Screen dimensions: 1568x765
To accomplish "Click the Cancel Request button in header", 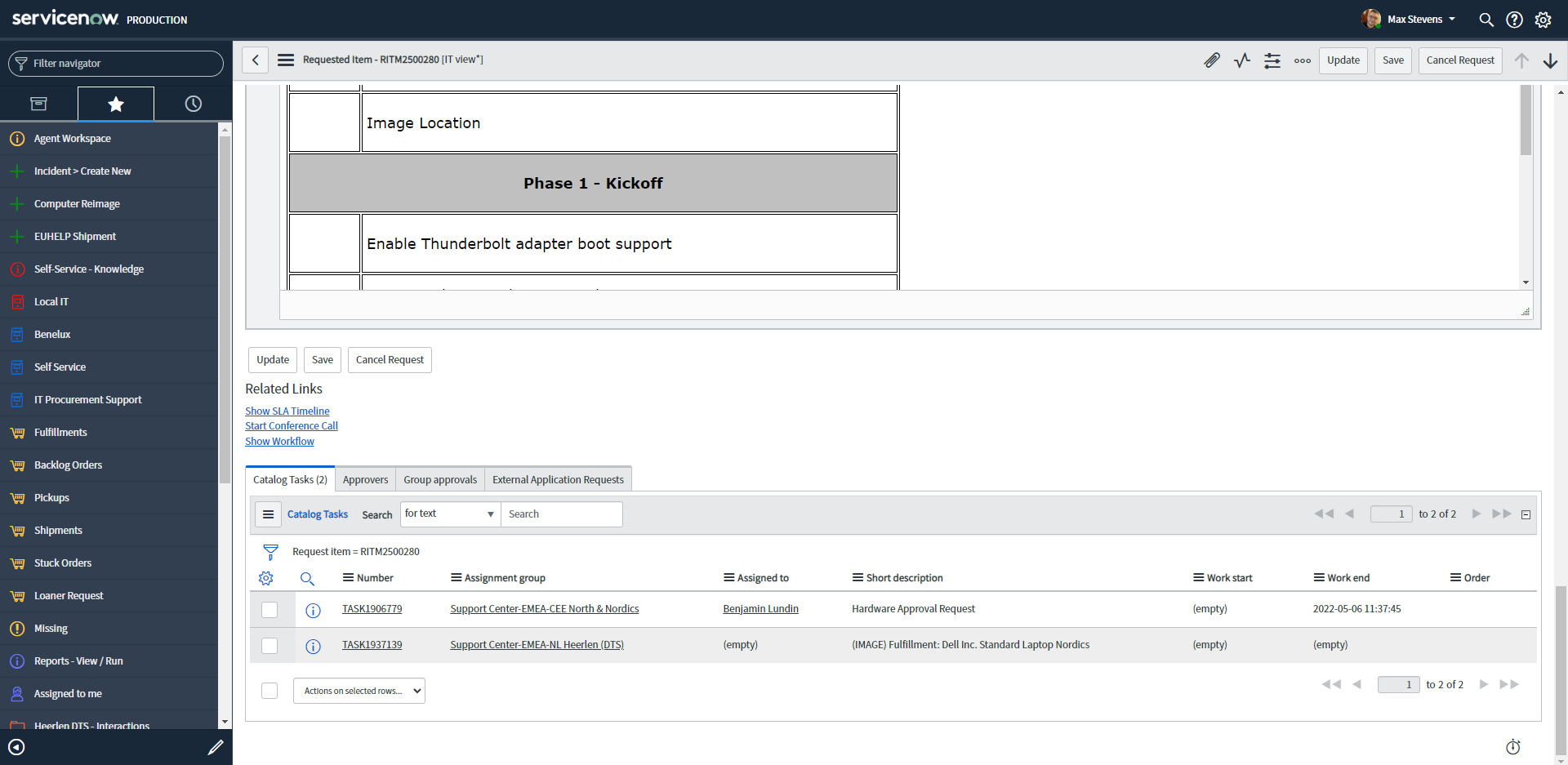I will [1459, 60].
